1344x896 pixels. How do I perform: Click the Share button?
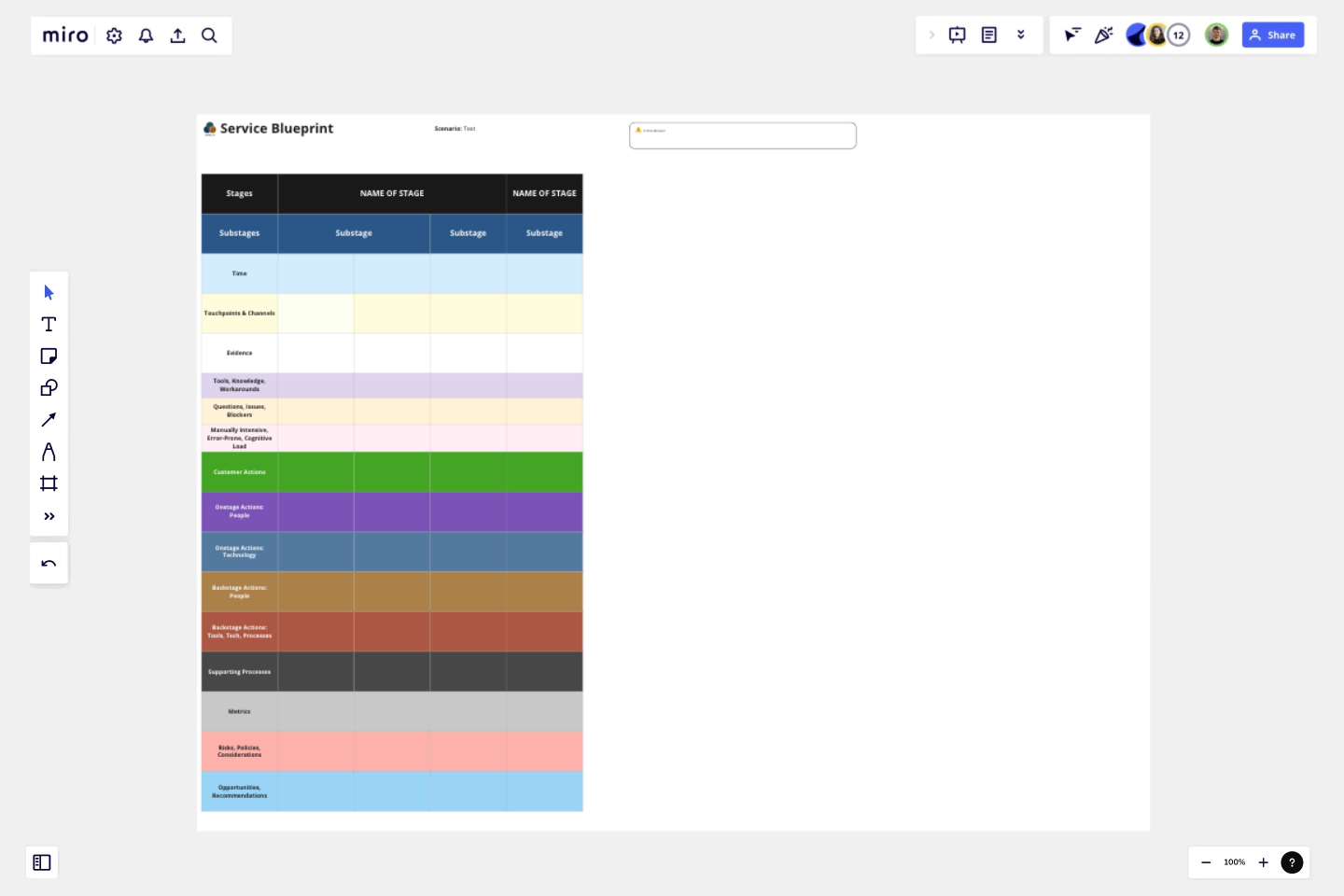pos(1273,35)
